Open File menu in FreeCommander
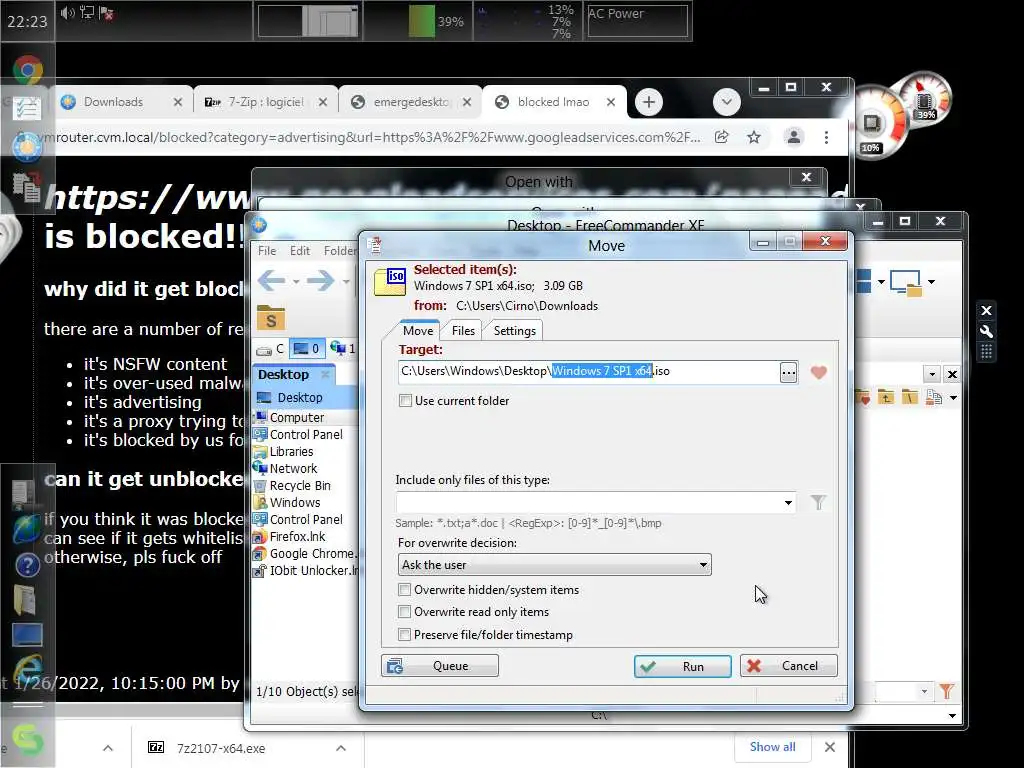 click(266, 251)
